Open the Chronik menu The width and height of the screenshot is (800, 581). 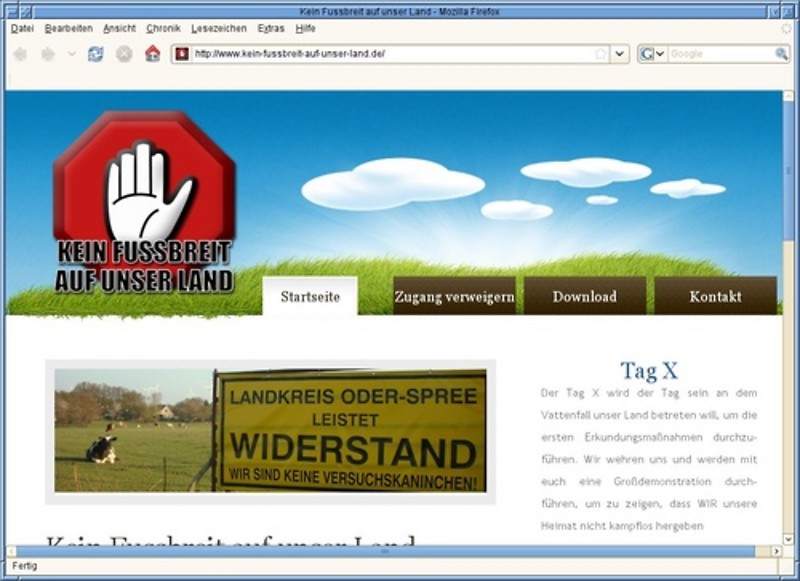click(163, 29)
